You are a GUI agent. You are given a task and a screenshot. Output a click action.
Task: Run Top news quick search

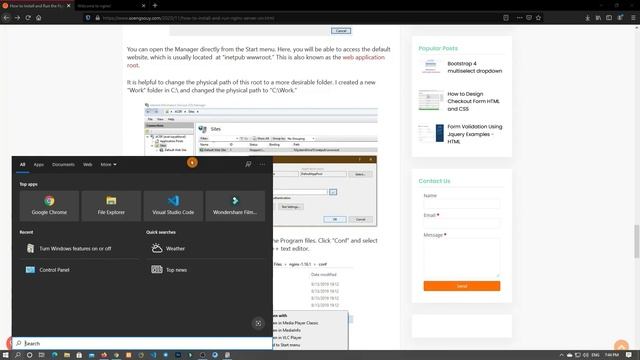(x=205, y=269)
